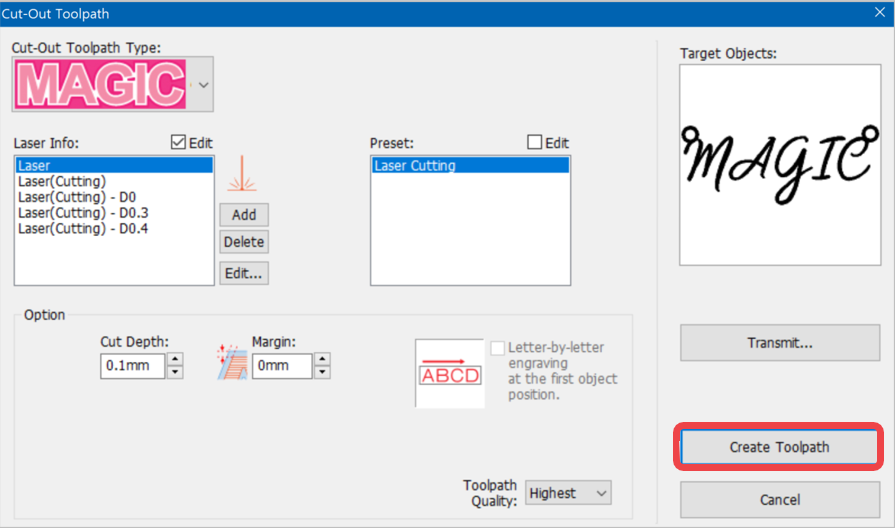Open the Toolpath Quality dropdown
This screenshot has width=895, height=528.
[569, 493]
